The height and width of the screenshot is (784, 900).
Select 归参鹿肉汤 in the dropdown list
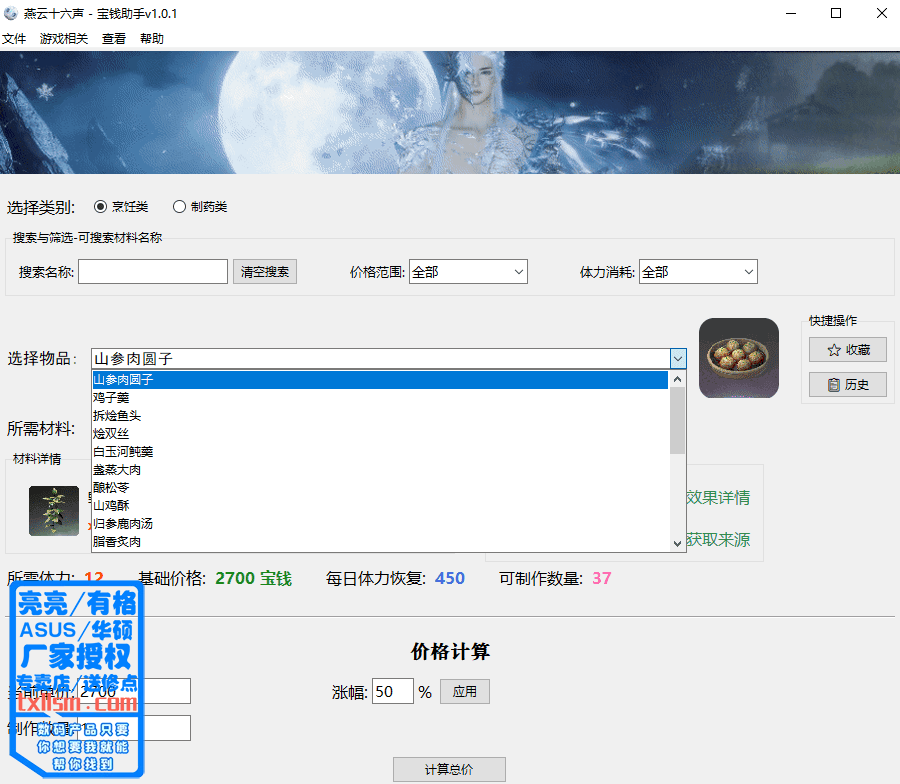click(x=380, y=523)
